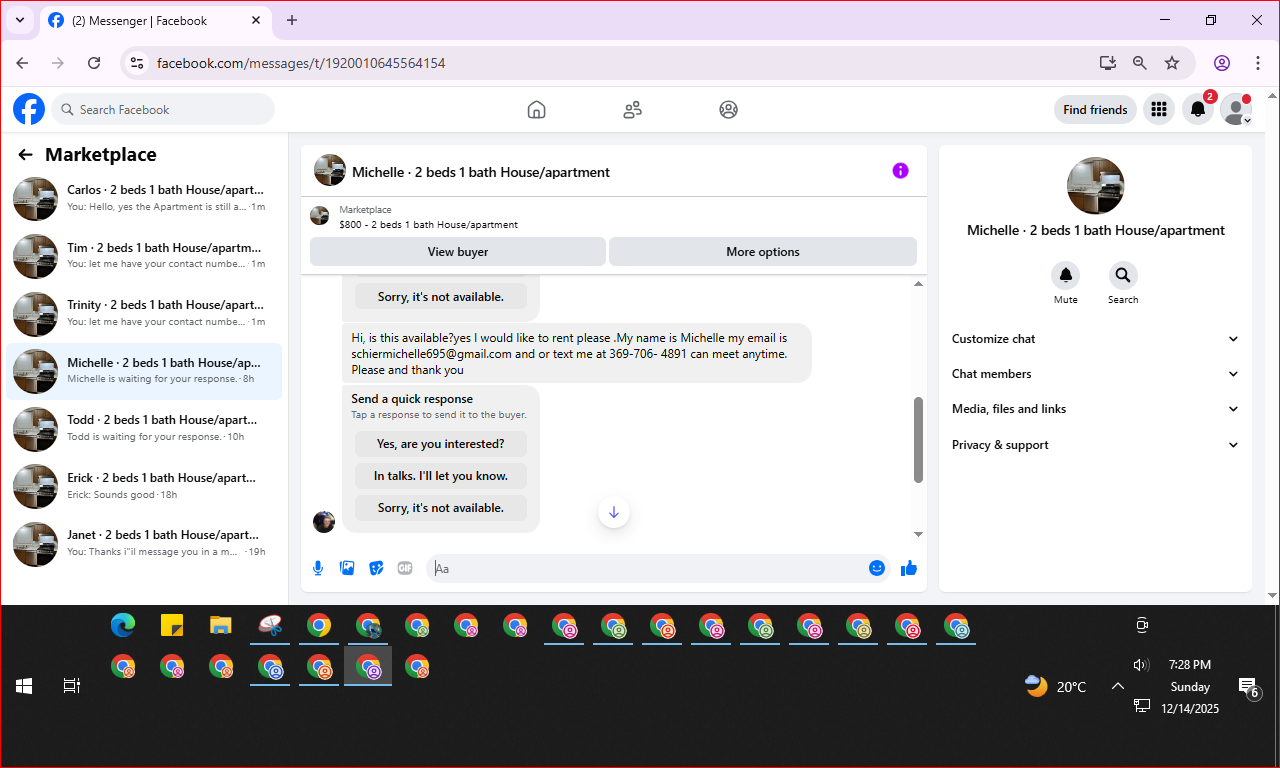Open the Trinity conversation
The image size is (1280, 768).
pyautogui.click(x=144, y=313)
